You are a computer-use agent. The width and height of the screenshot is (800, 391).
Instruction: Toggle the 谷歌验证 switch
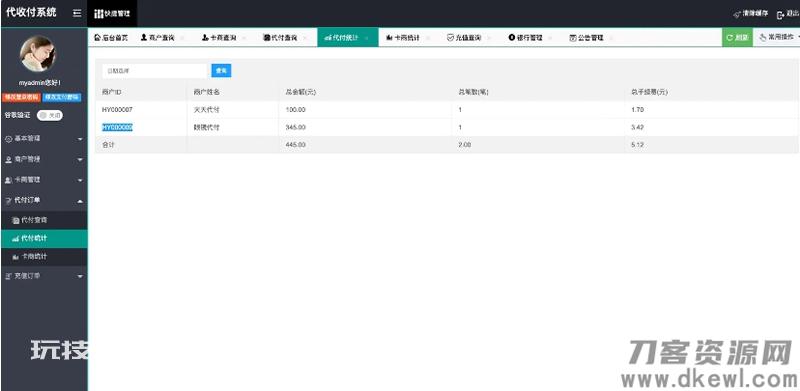50,115
